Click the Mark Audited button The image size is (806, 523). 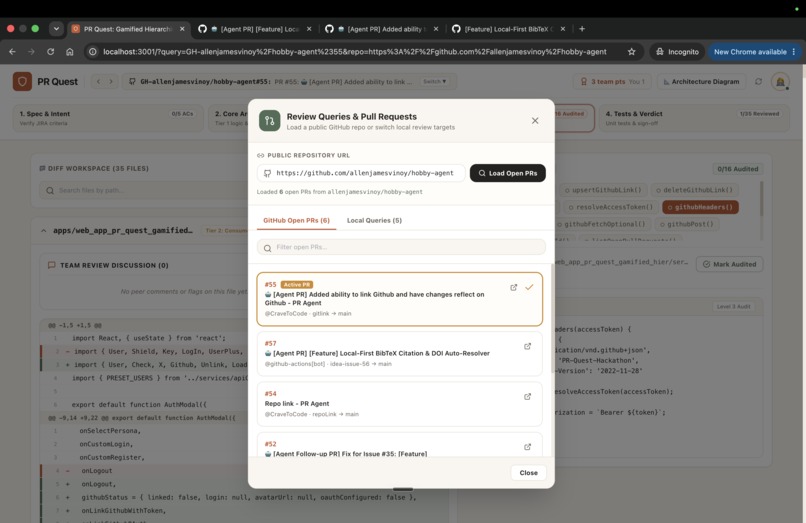tap(729, 264)
